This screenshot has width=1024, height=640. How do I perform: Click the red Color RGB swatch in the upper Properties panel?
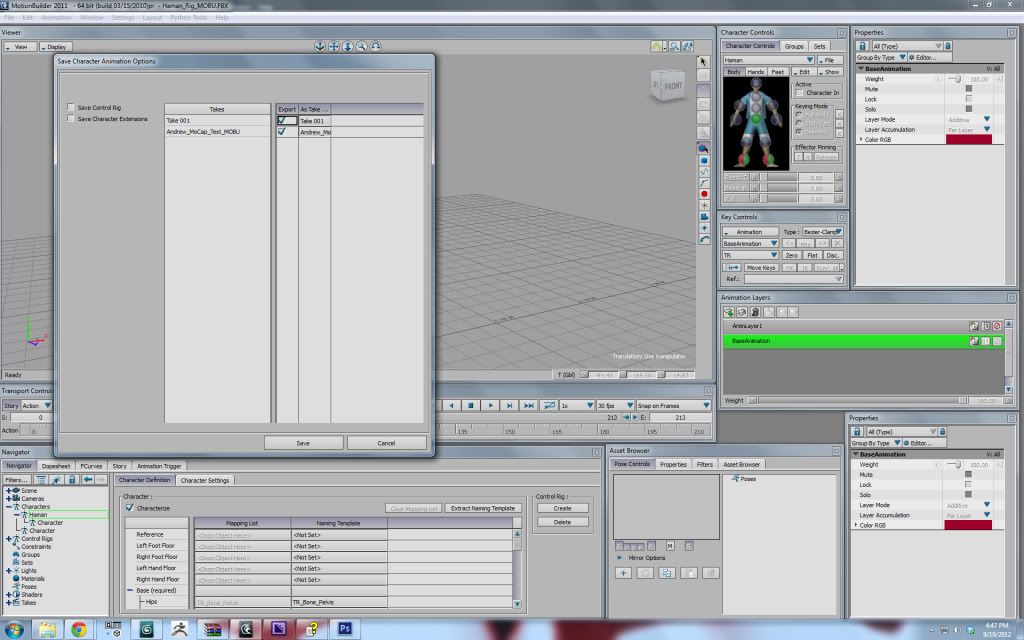969,140
